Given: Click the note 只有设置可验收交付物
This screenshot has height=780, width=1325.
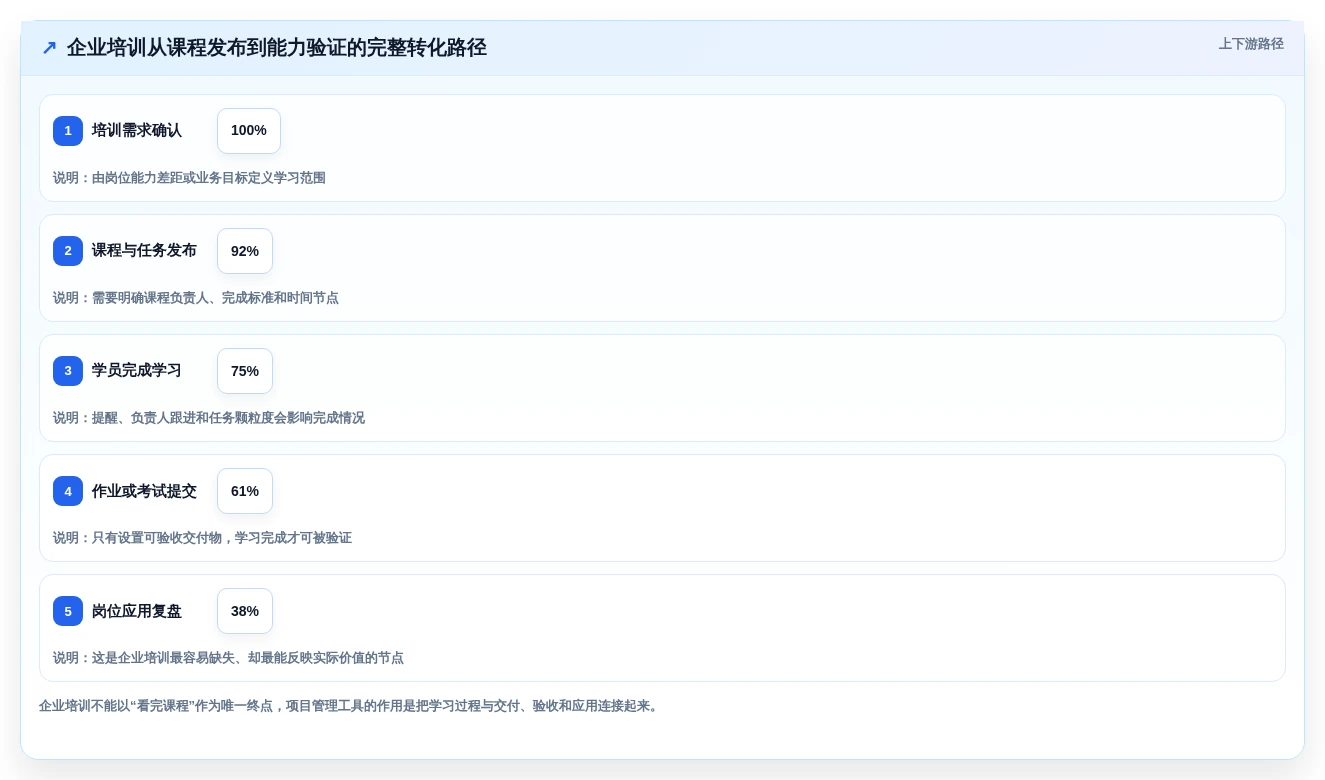Looking at the screenshot, I should [x=202, y=538].
